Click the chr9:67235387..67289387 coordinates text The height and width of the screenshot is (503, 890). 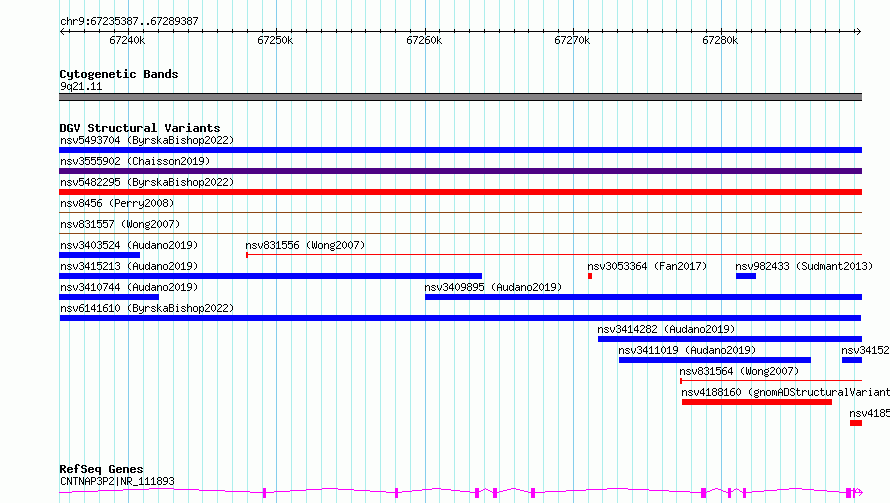pos(129,21)
